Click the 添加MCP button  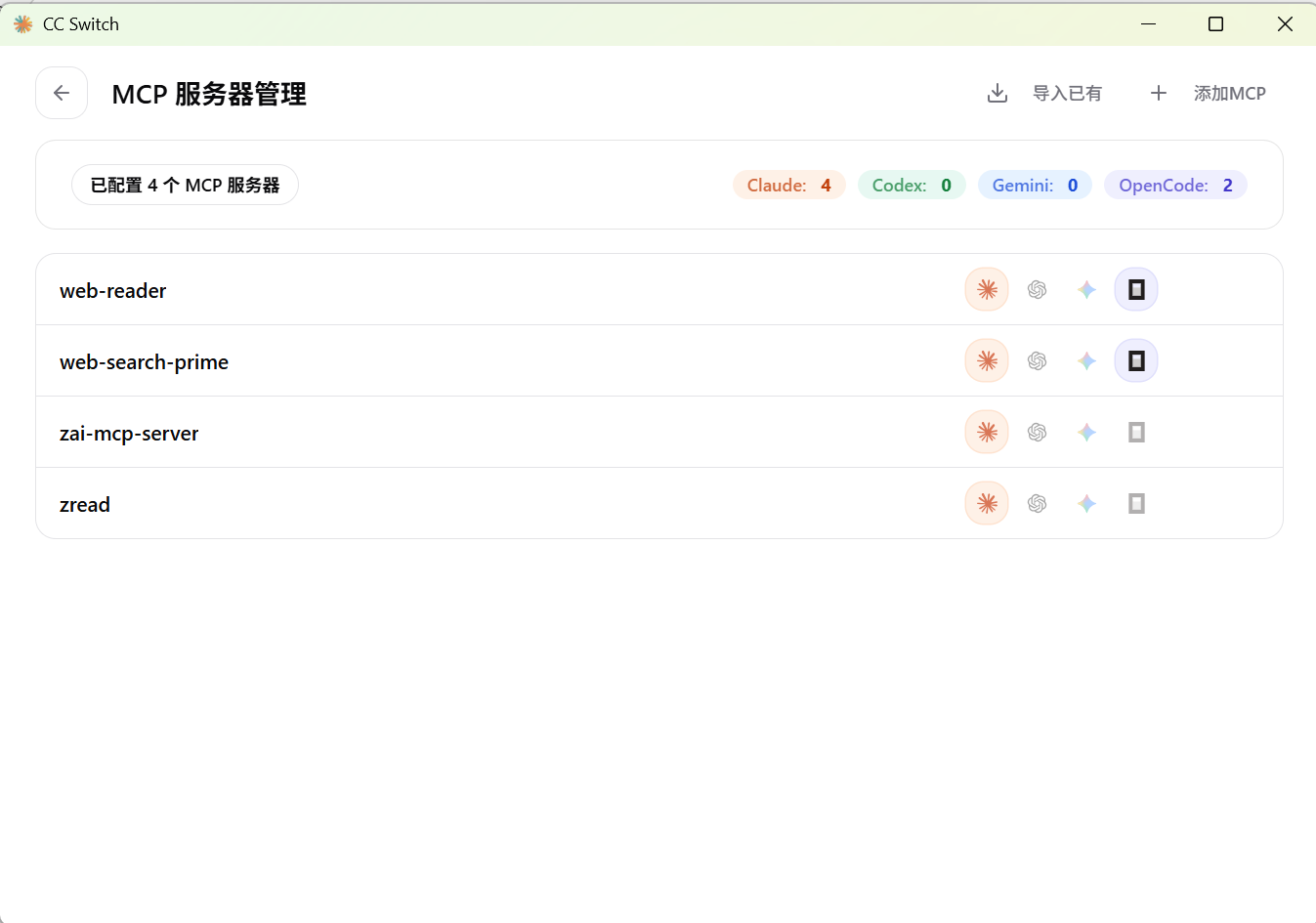tap(1229, 93)
